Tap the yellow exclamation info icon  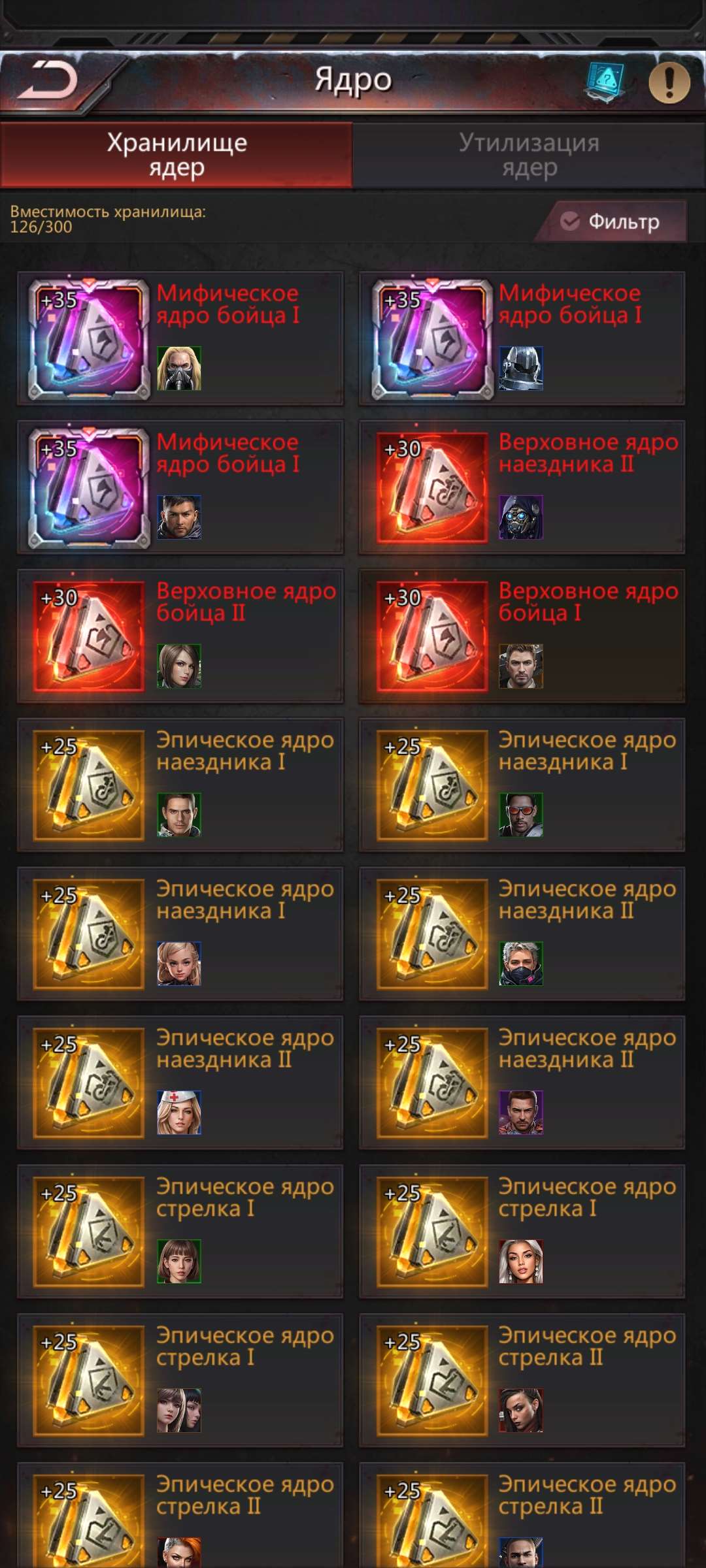coord(669,82)
